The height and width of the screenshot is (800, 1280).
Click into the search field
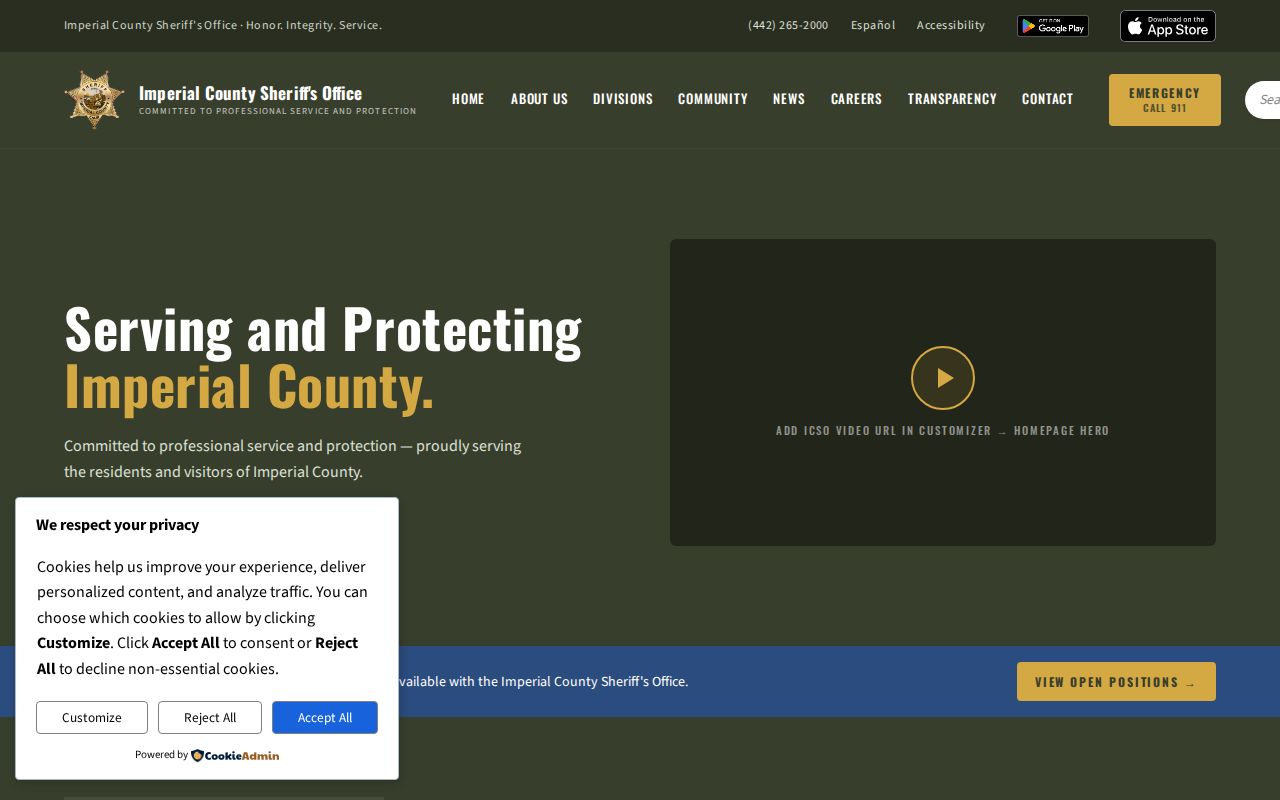[x=1262, y=100]
